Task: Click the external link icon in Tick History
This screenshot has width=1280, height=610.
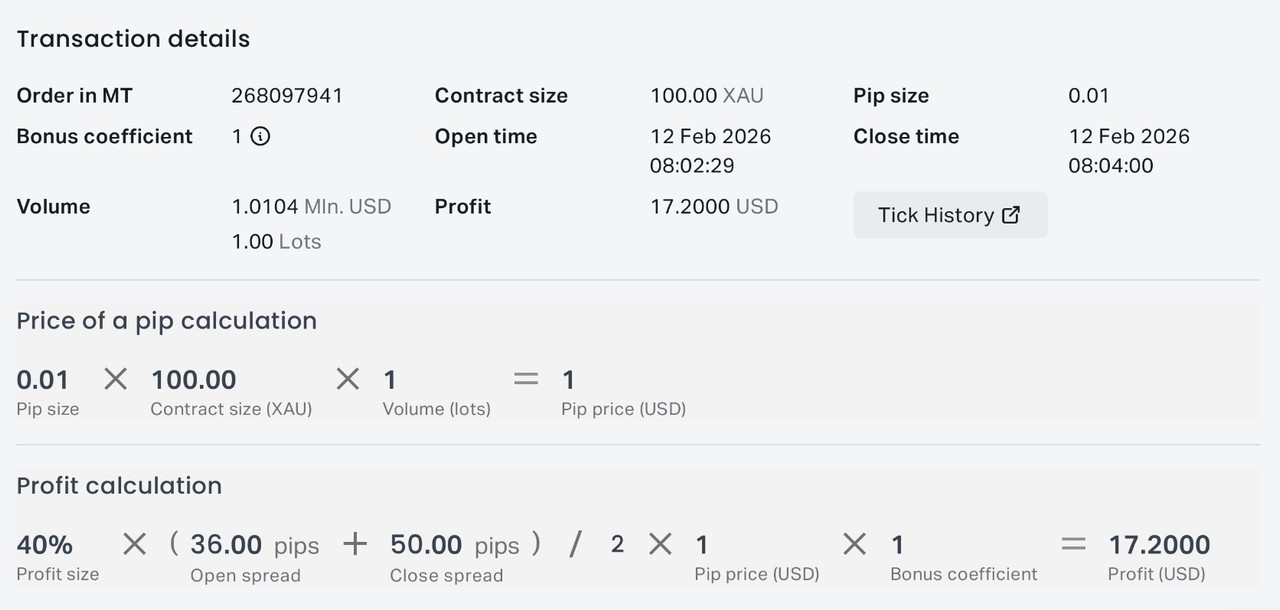Action: [1011, 215]
